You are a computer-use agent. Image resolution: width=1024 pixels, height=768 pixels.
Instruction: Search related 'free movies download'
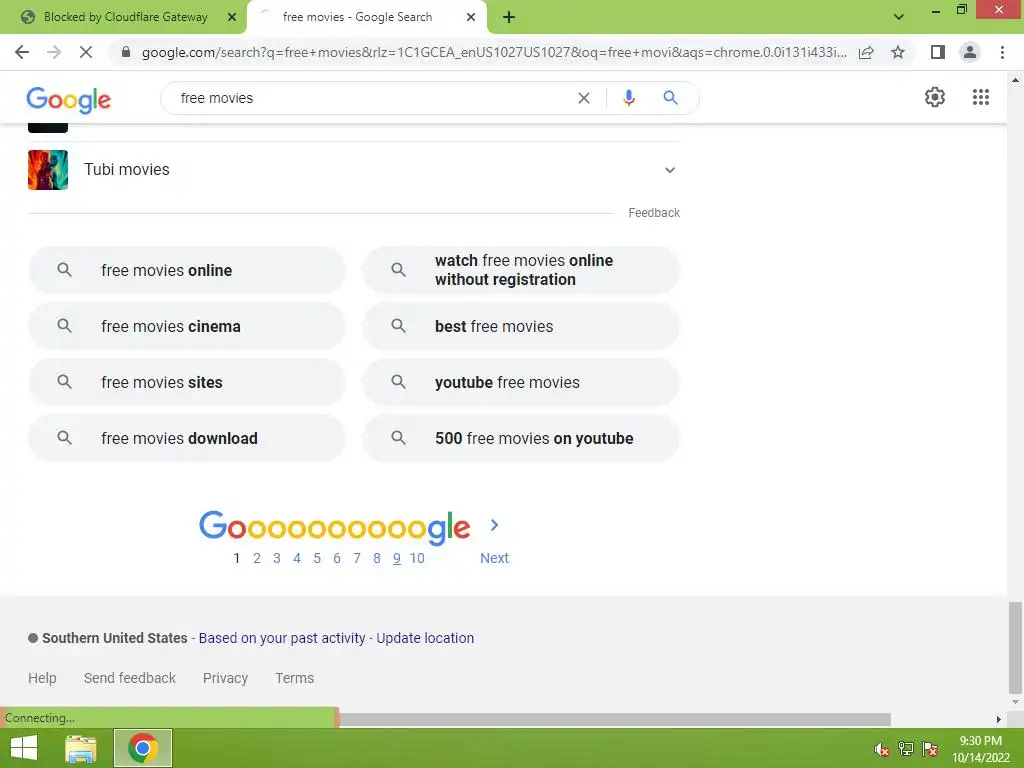click(x=187, y=438)
